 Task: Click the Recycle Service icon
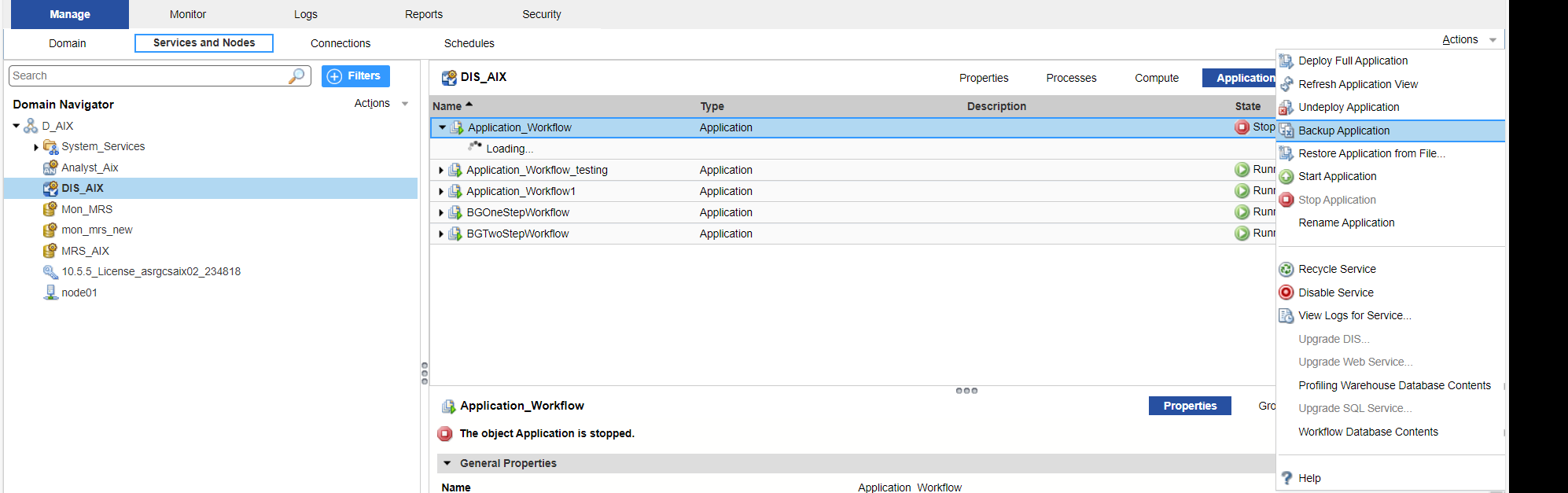(x=1286, y=270)
